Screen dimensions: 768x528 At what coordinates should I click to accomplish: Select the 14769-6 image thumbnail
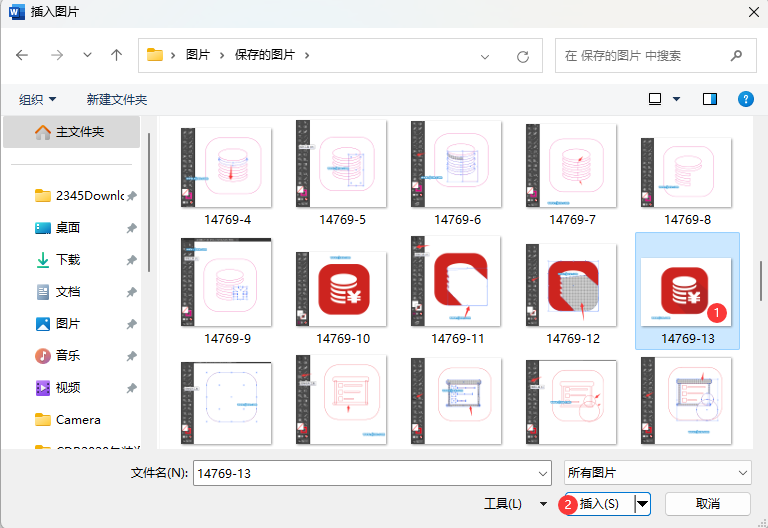[456, 164]
